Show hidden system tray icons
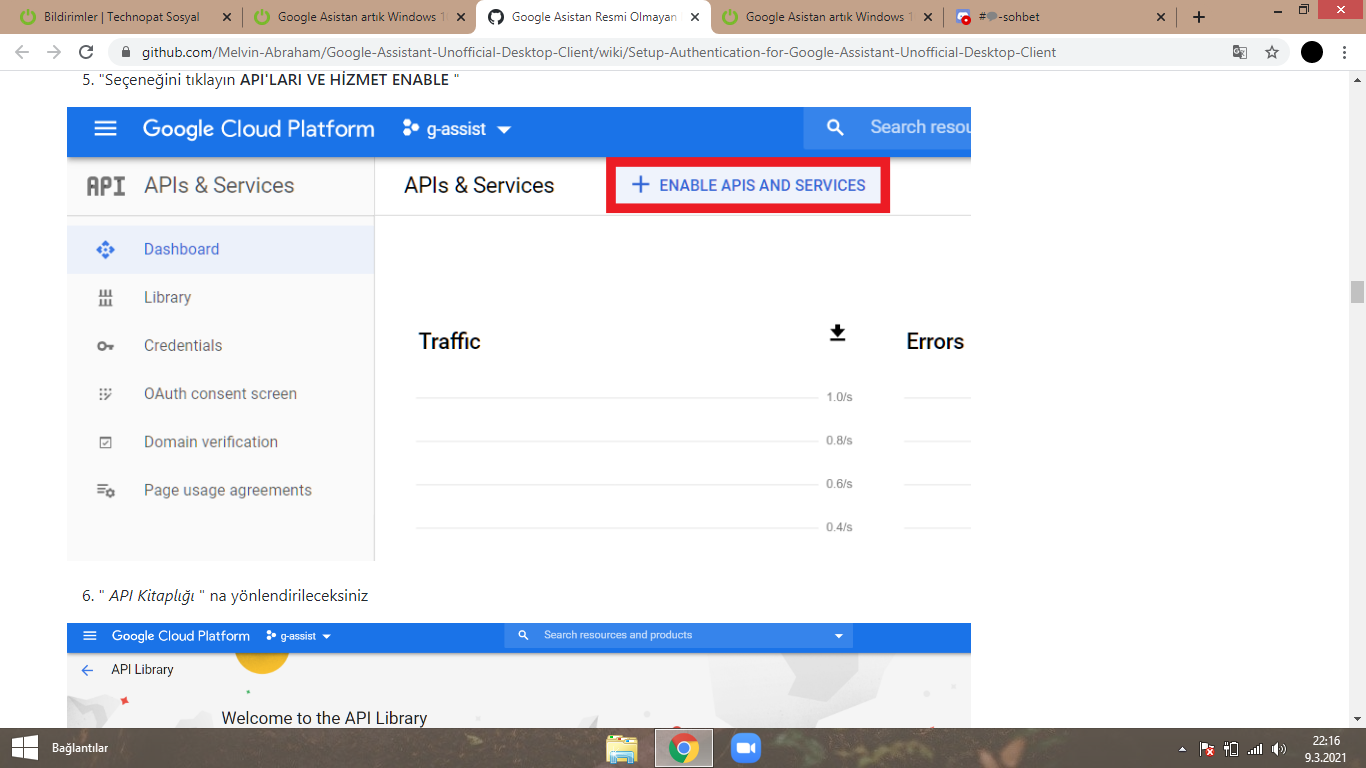This screenshot has width=1366, height=768. [x=1183, y=749]
